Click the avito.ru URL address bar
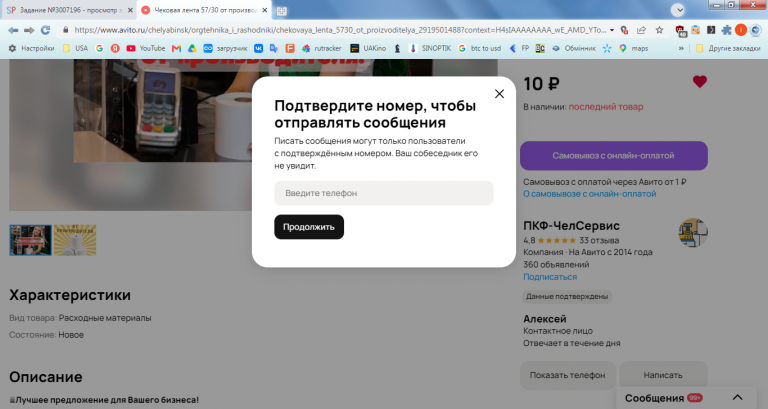The width and height of the screenshot is (768, 409). click(x=340, y=30)
